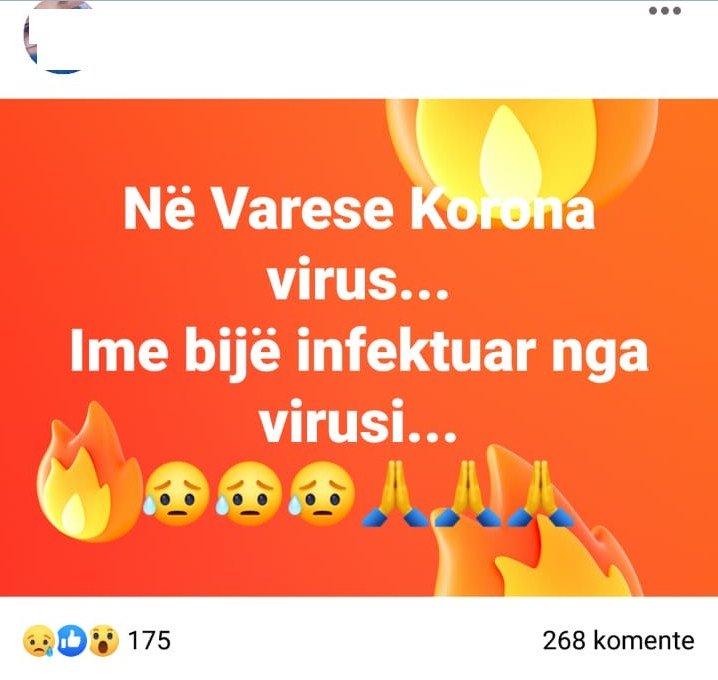Click the leftmost praying hands emoji
Screen dimensions: 718x680
tap(395, 494)
